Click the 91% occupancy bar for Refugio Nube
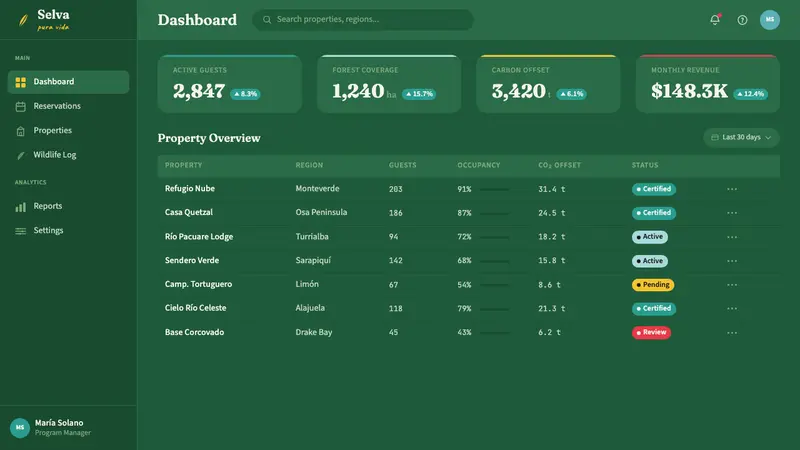Viewport: 800px width, 450px height. (x=494, y=190)
